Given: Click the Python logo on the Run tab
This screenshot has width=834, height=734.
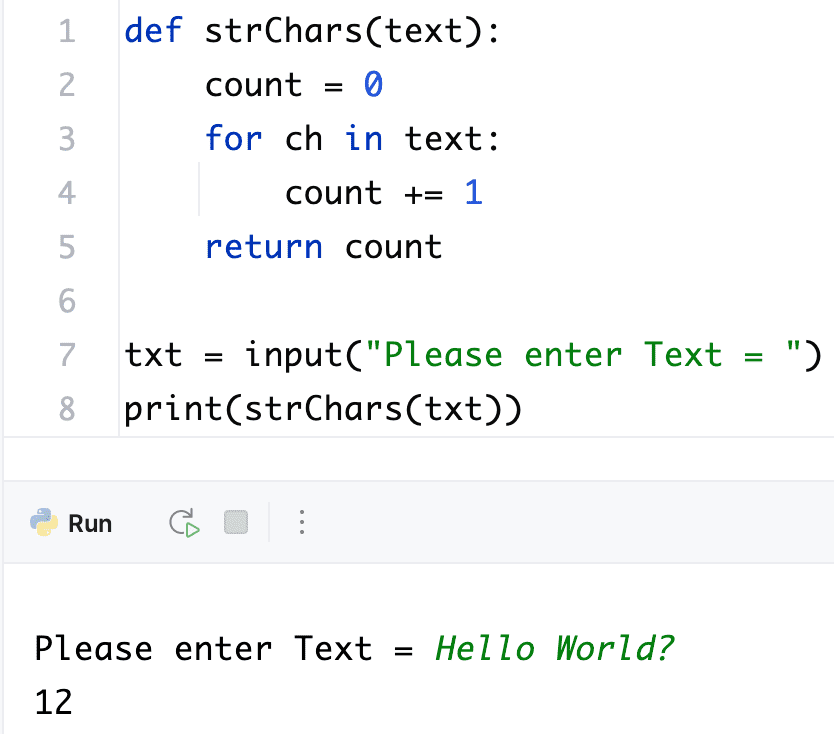Looking at the screenshot, I should click(x=42, y=522).
